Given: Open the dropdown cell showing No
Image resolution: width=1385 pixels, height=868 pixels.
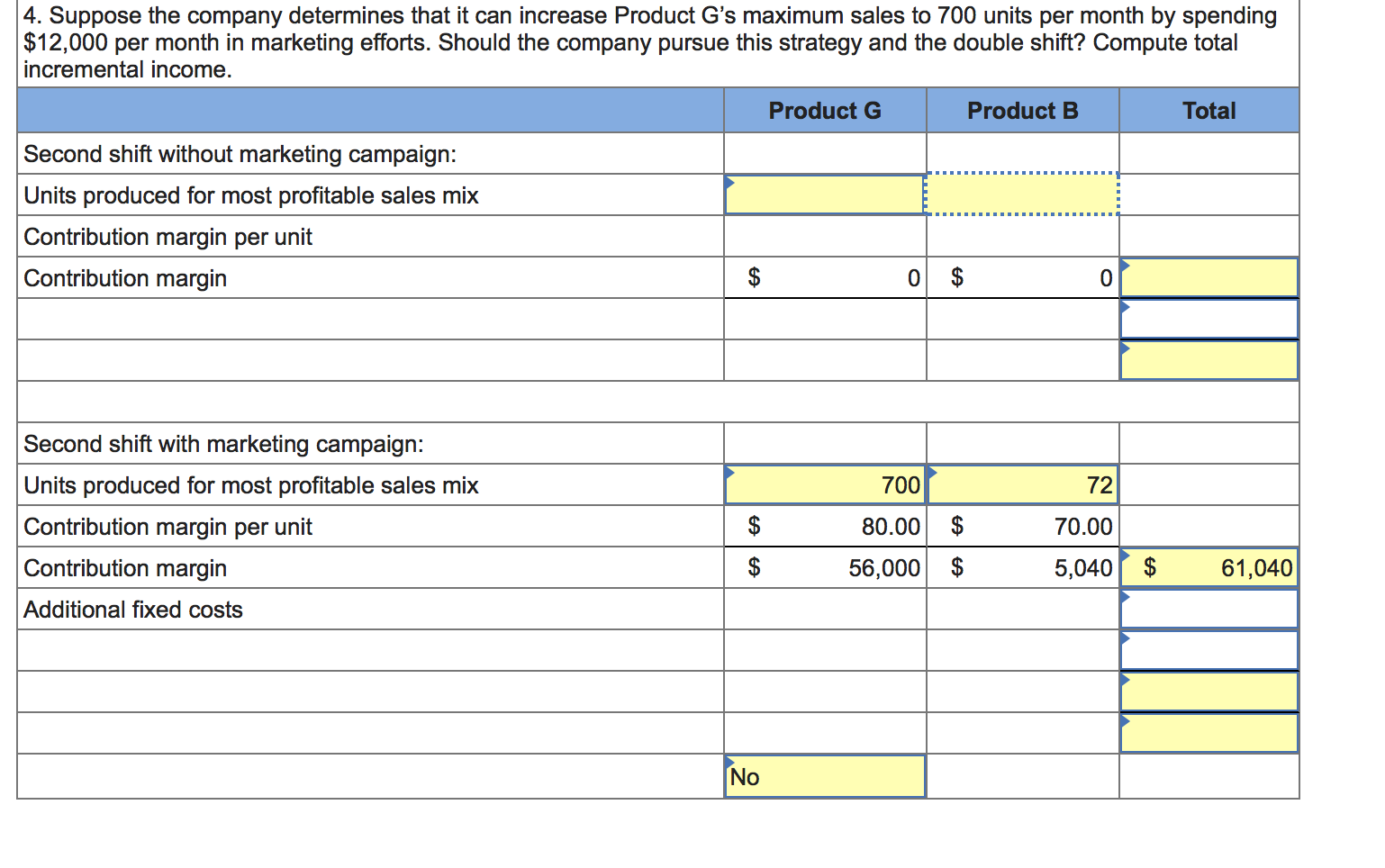Looking at the screenshot, I should (825, 776).
